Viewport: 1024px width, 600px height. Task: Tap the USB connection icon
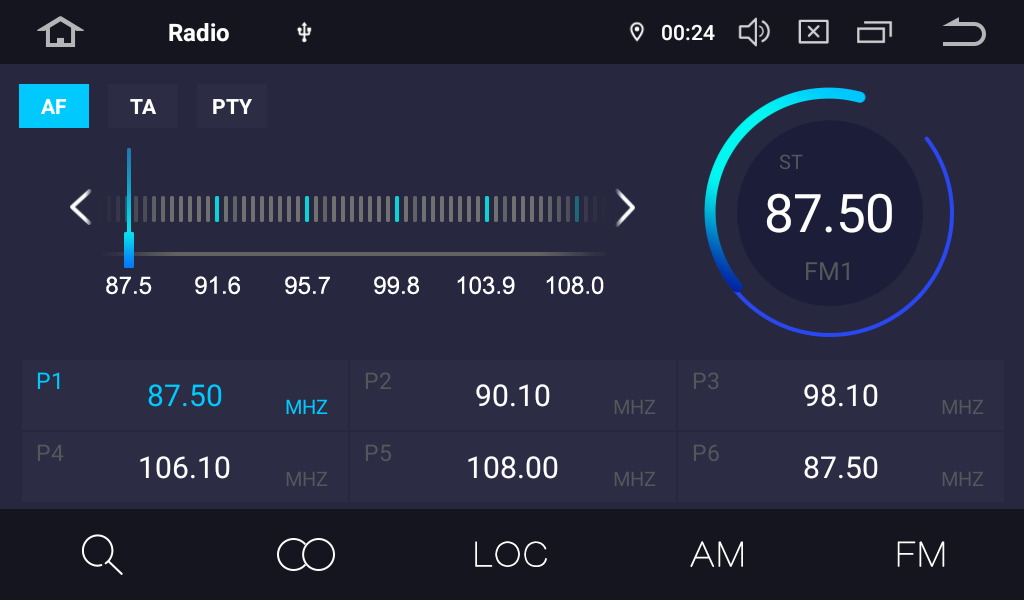tap(305, 33)
